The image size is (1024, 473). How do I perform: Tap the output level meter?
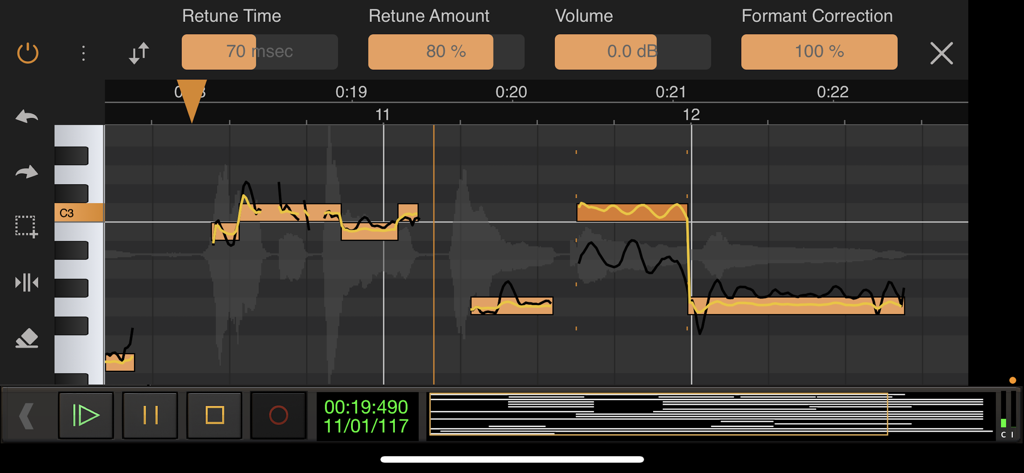click(x=1006, y=415)
